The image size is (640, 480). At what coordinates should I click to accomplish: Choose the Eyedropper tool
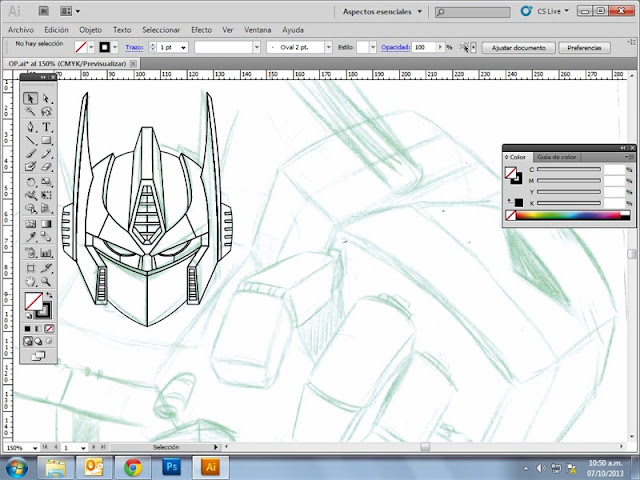pos(31,238)
